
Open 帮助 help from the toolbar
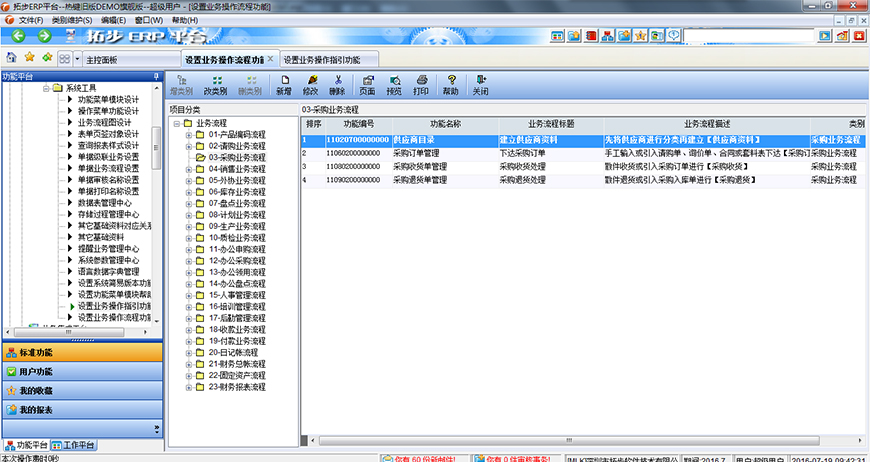pyautogui.click(x=451, y=84)
